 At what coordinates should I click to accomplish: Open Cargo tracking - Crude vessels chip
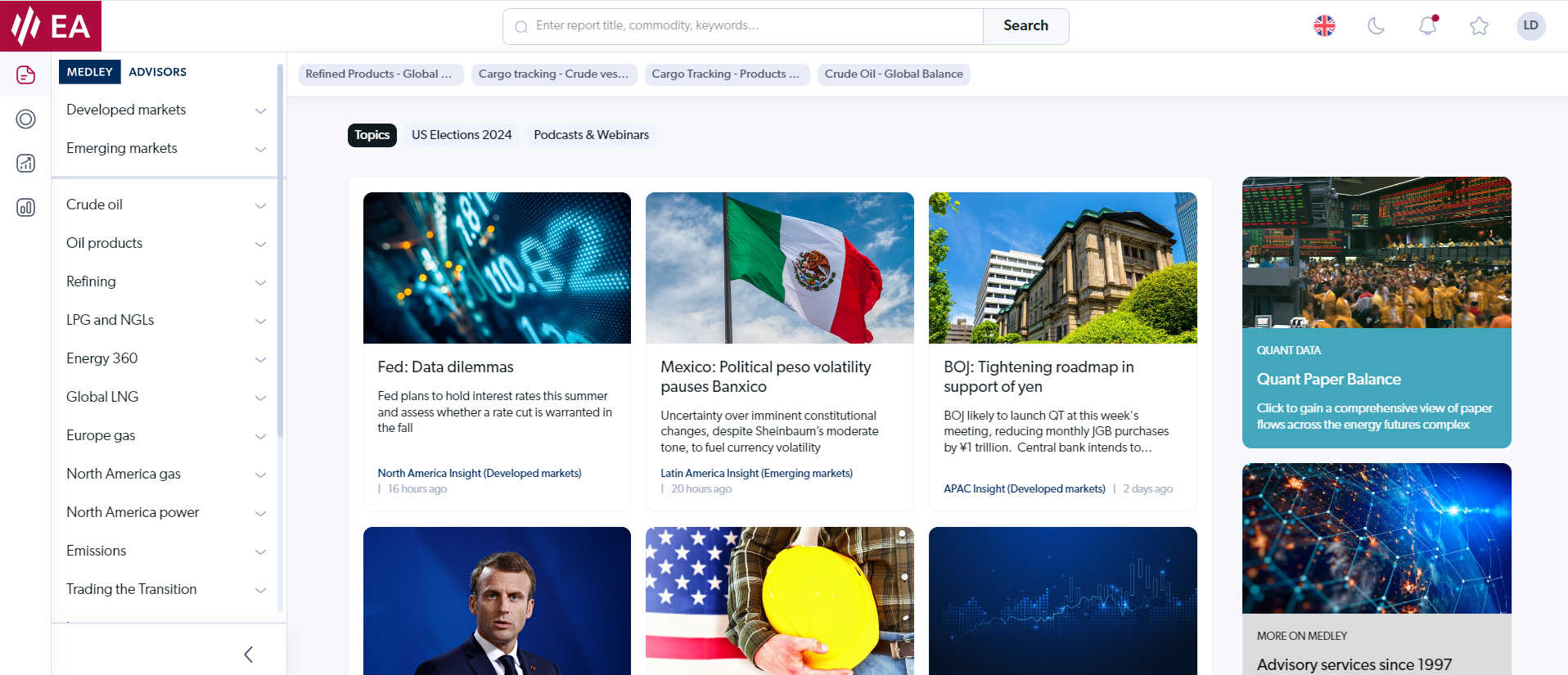point(554,74)
